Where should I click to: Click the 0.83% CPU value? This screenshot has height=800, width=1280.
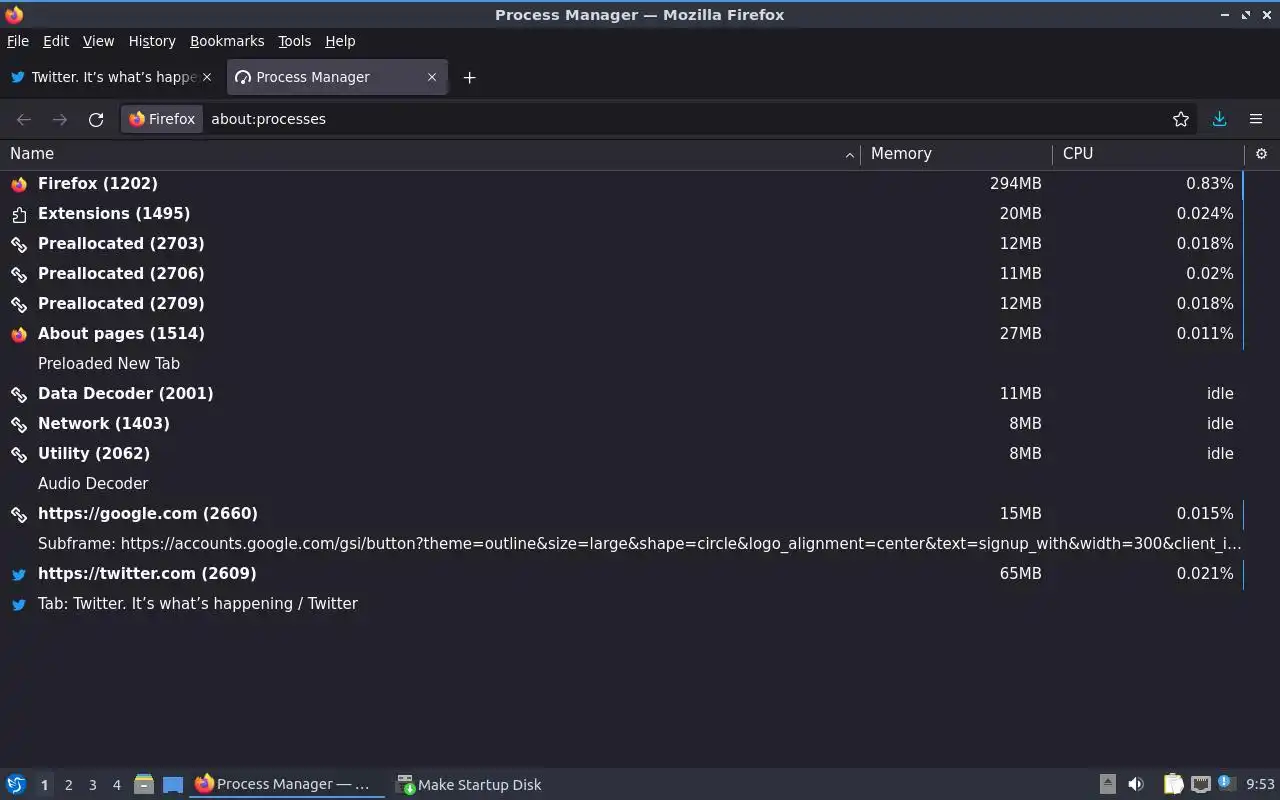pyautogui.click(x=1209, y=184)
